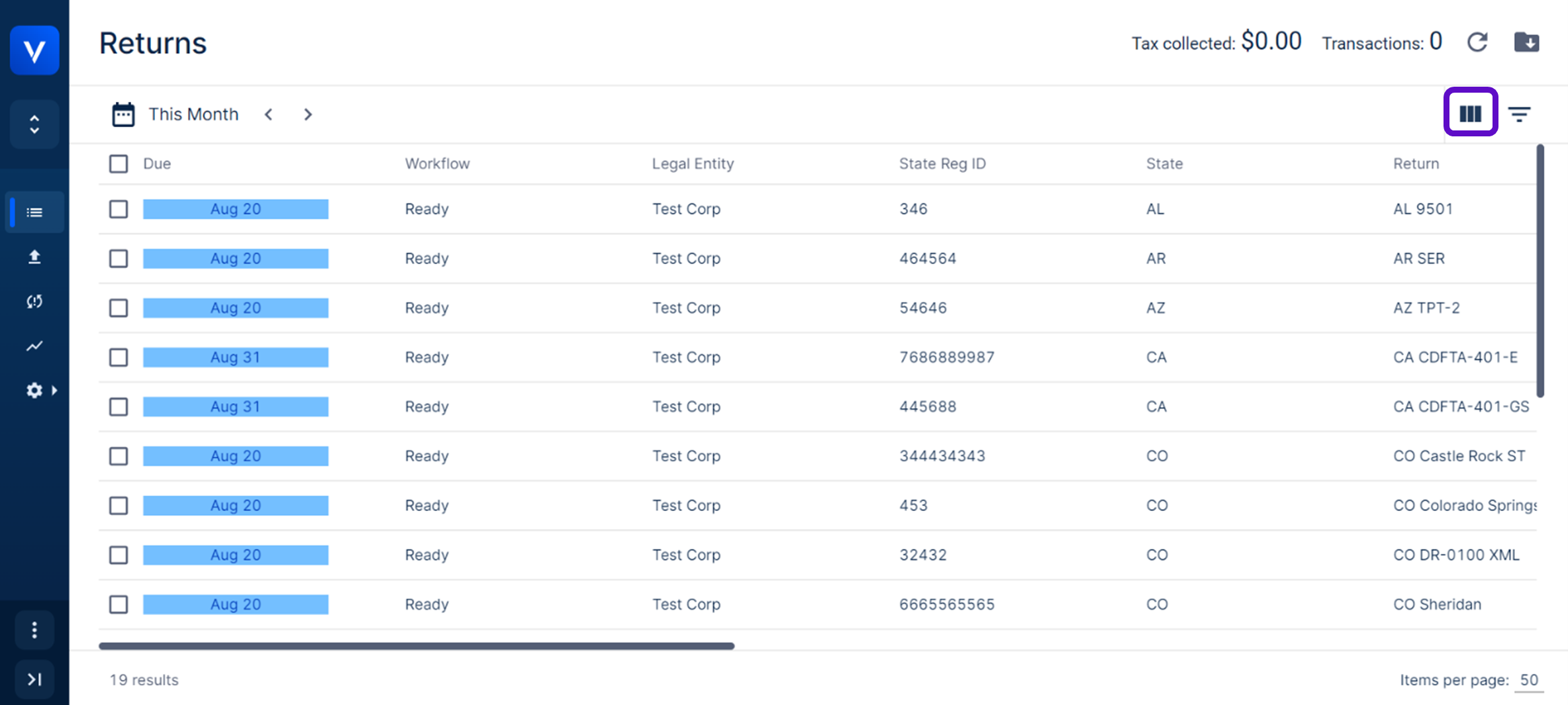Expand the sidebar with the arrow button
Image resolution: width=1568 pixels, height=705 pixels.
tap(34, 679)
